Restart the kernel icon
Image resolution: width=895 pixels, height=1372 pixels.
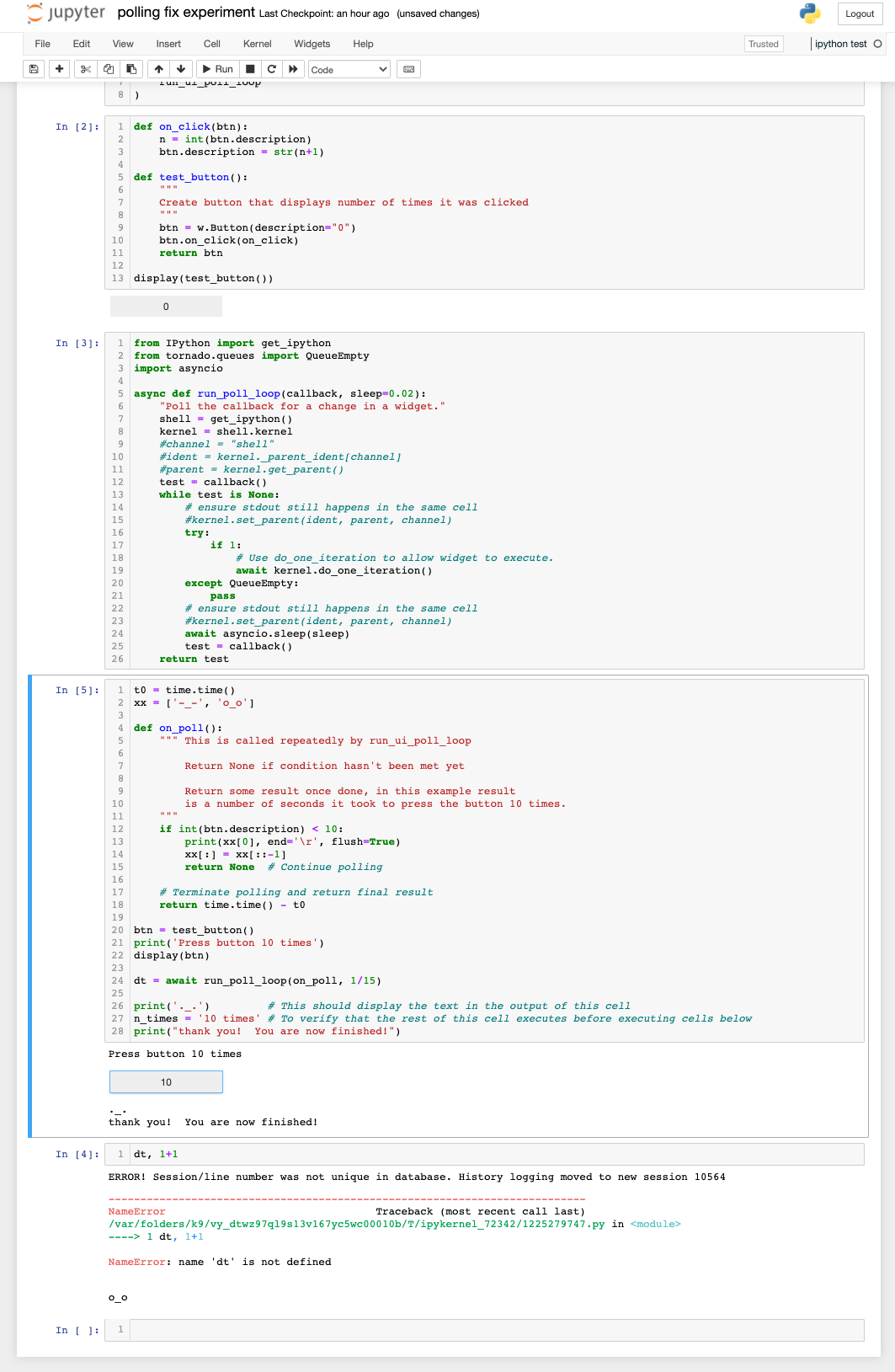271,69
